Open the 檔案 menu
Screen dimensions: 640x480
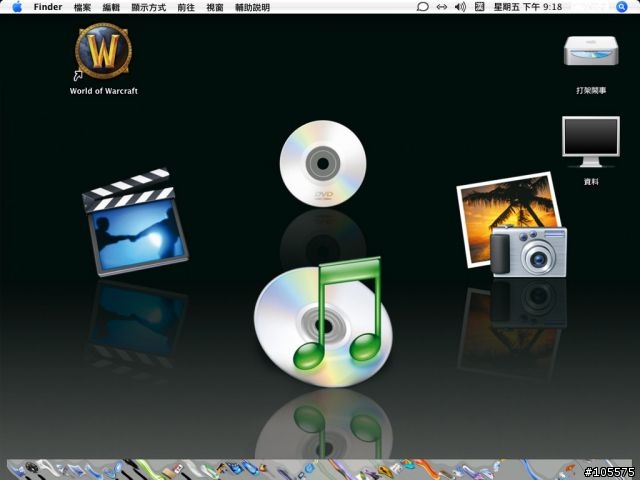(82, 7)
